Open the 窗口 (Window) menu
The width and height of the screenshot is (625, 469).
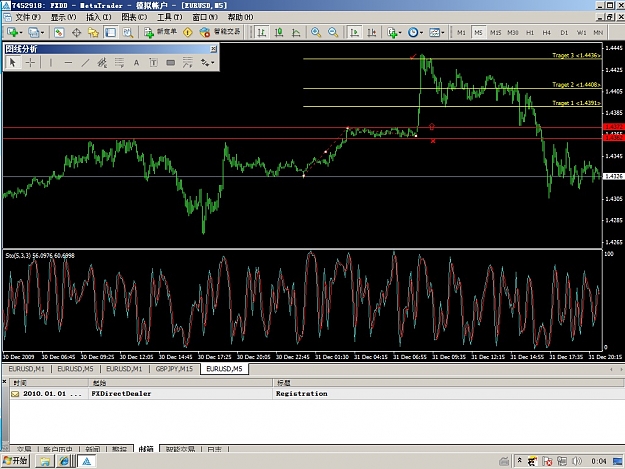click(205, 17)
